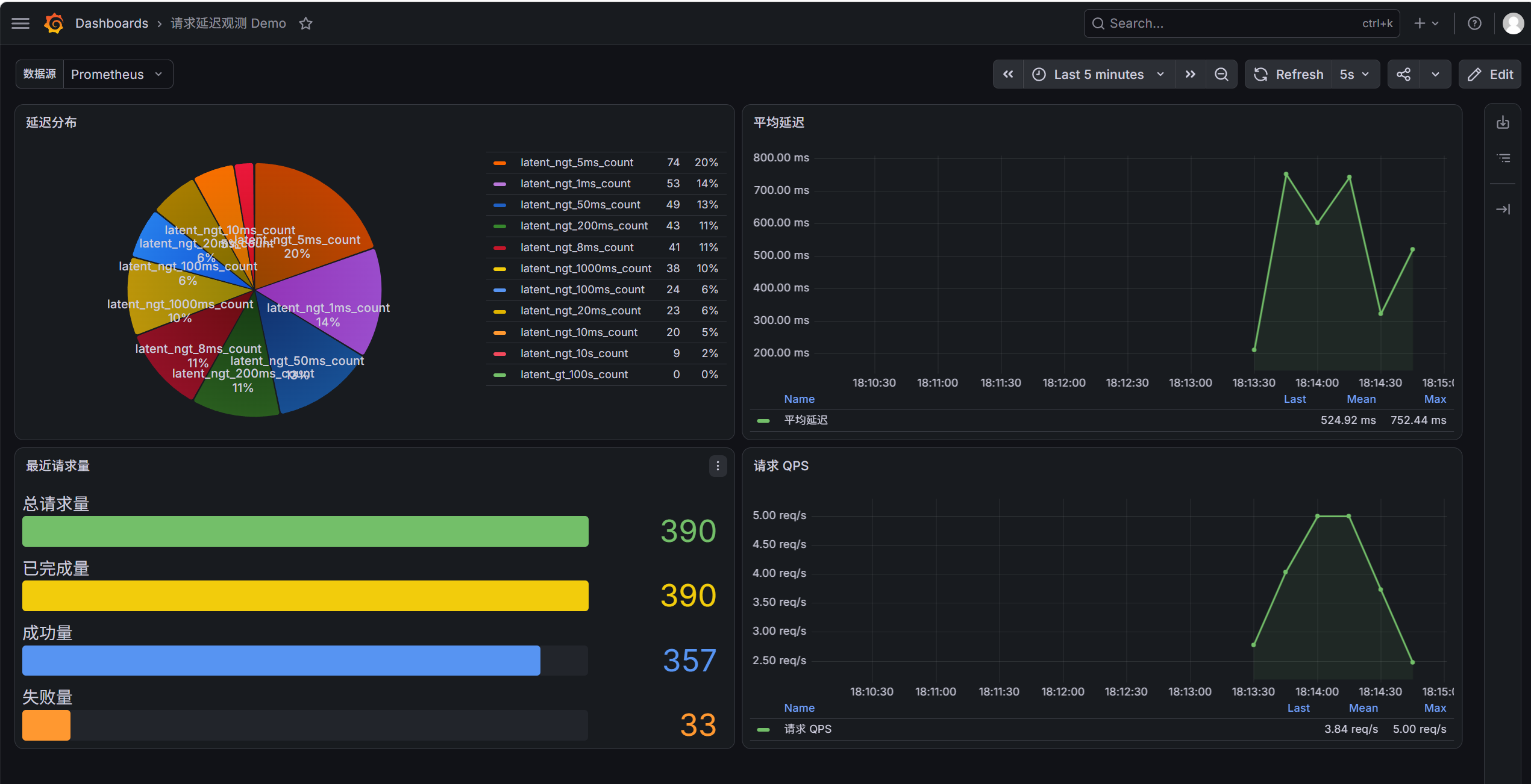
Task: Go to Dashboards breadcrumb
Action: coord(111,23)
